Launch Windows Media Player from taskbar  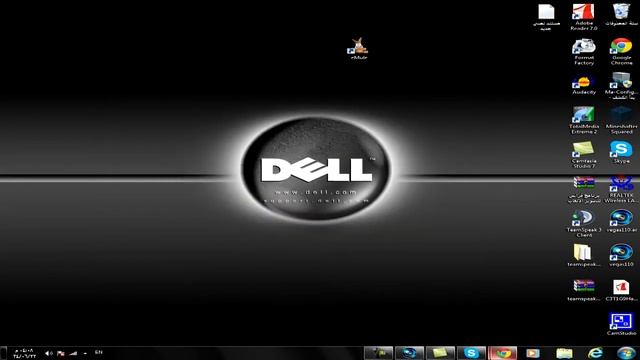point(533,353)
